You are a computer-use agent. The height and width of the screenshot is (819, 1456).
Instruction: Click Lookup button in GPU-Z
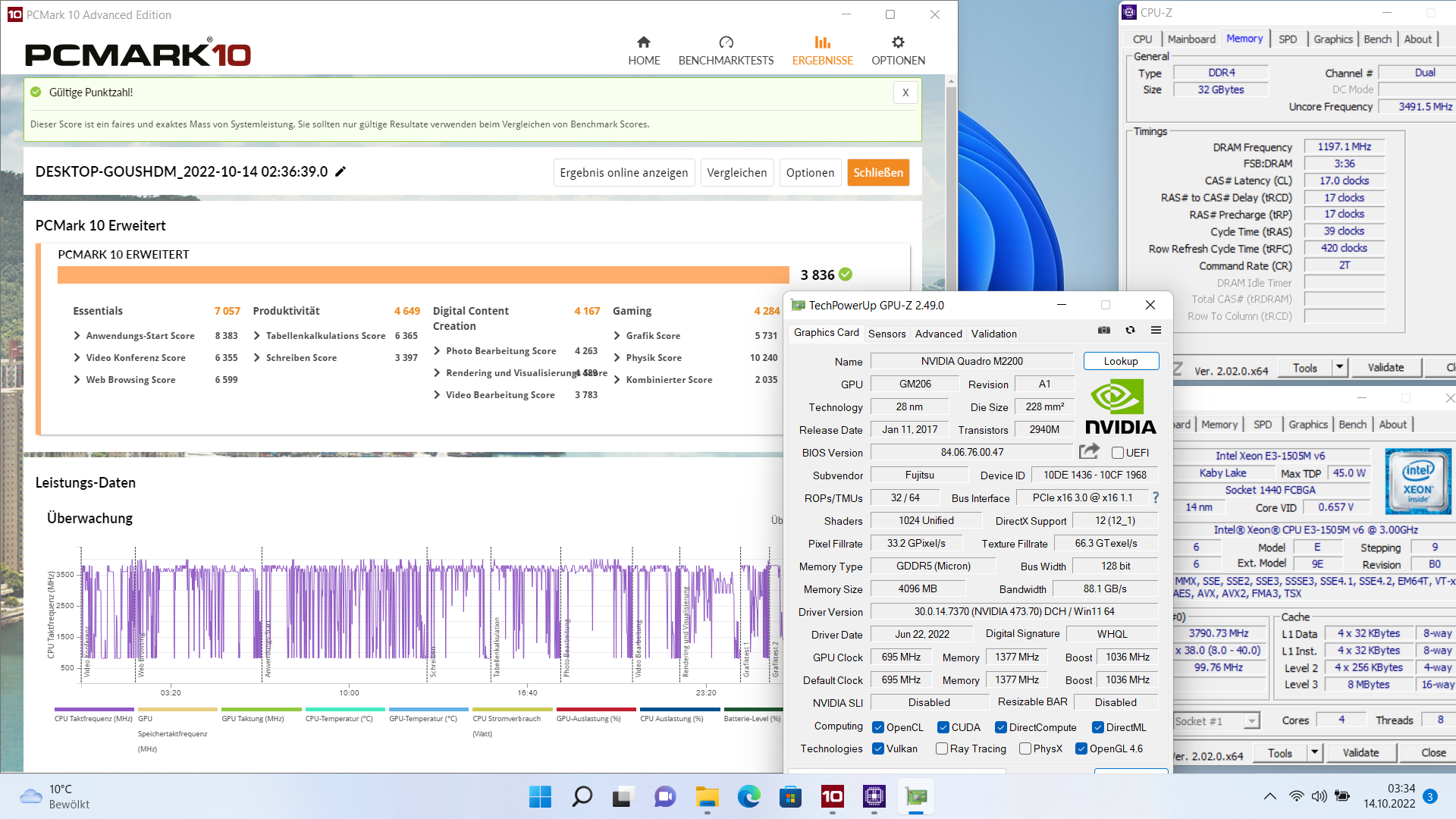(1121, 361)
